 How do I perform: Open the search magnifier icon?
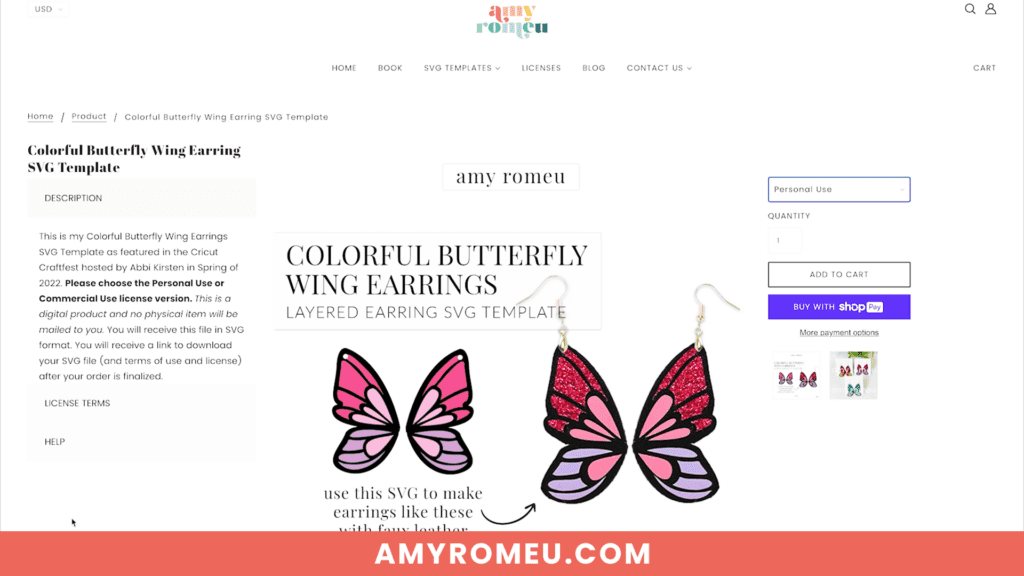point(970,9)
